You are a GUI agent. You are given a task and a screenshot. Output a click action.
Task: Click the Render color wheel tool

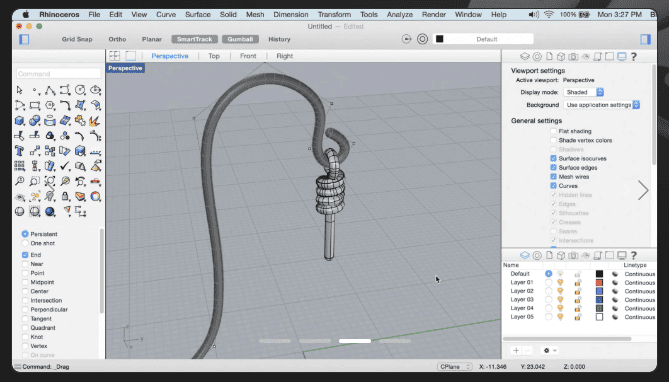[x=95, y=196]
